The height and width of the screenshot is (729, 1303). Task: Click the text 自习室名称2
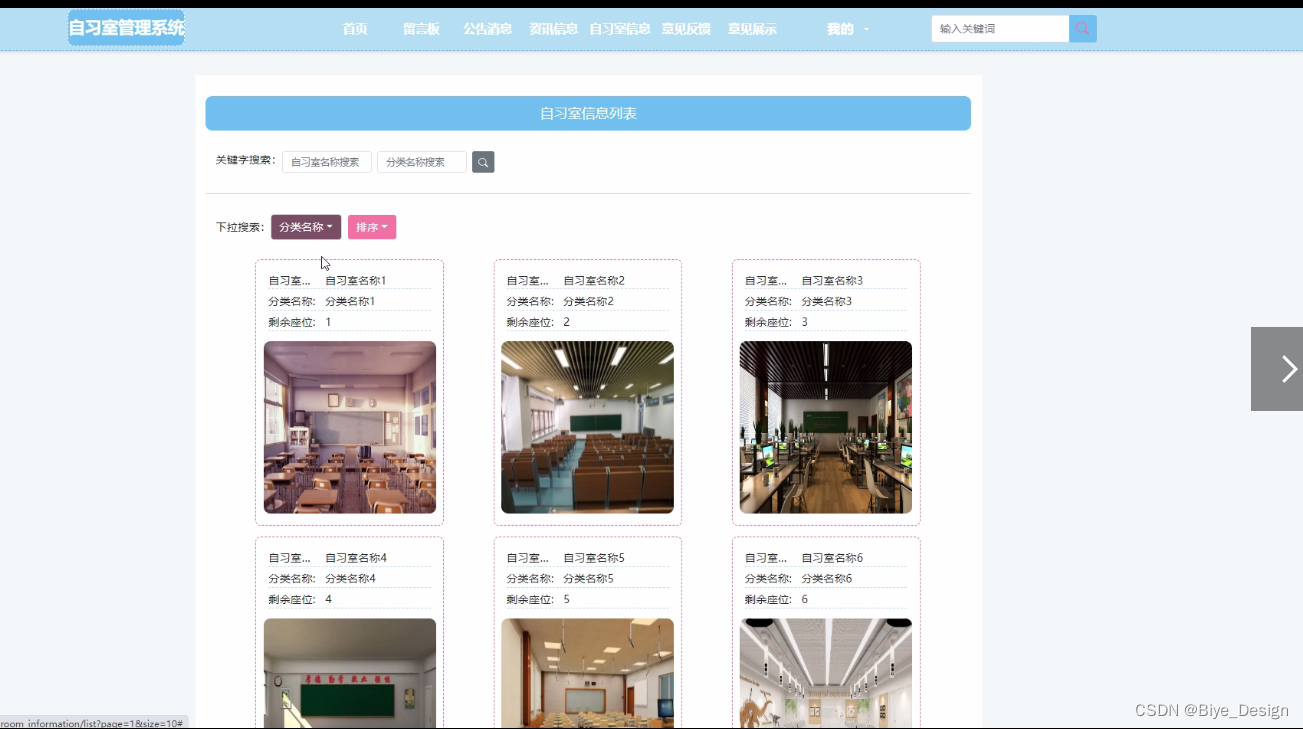594,281
